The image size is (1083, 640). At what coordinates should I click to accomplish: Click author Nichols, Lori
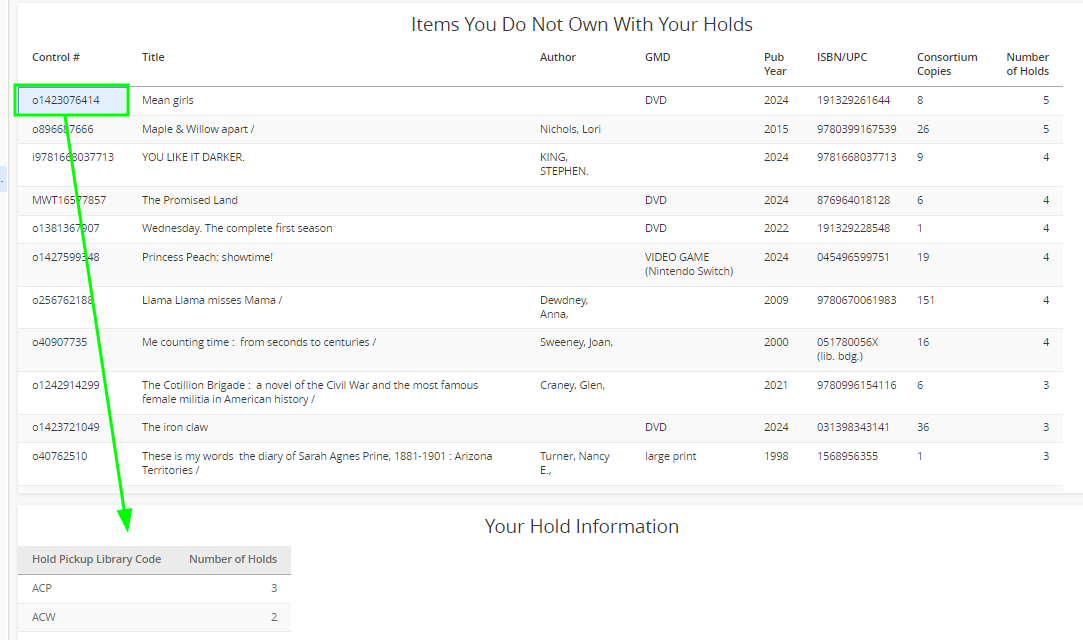pos(571,129)
